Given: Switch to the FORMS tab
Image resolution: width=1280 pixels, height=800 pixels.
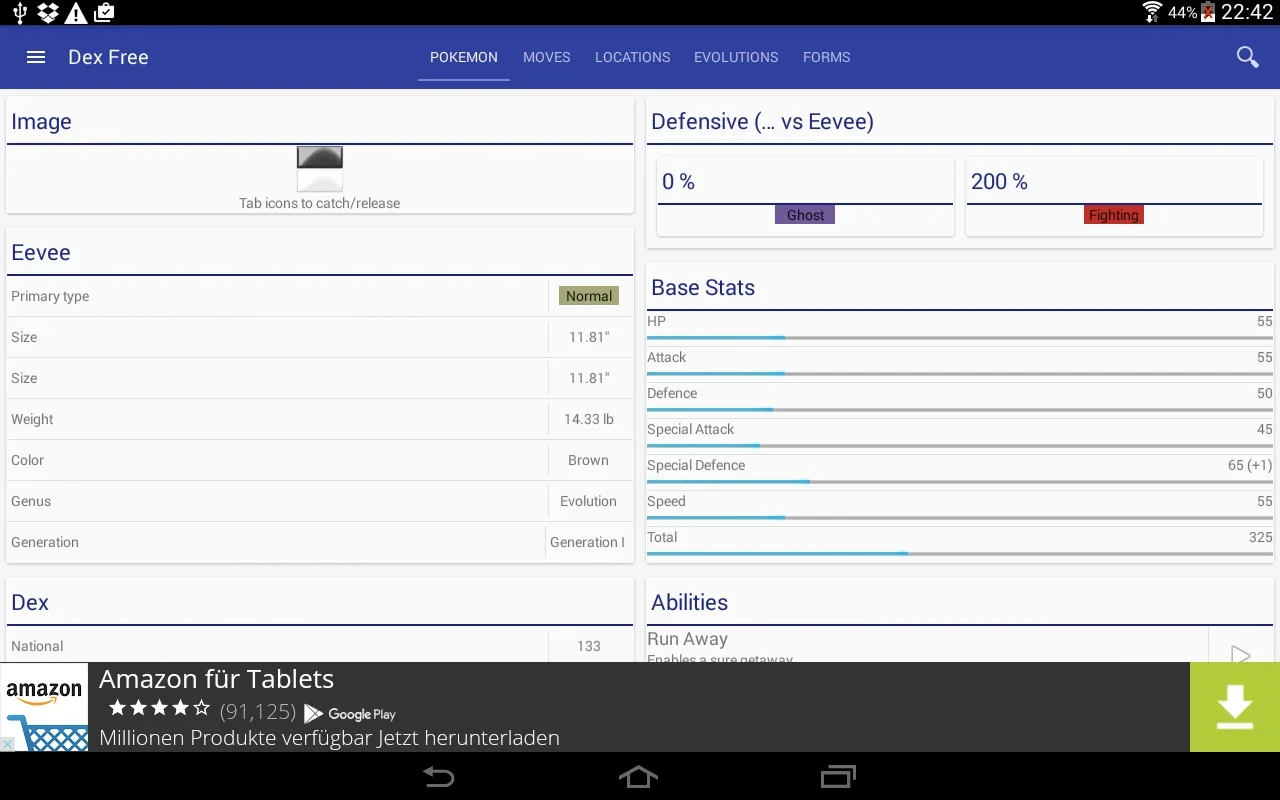Looking at the screenshot, I should click(827, 57).
